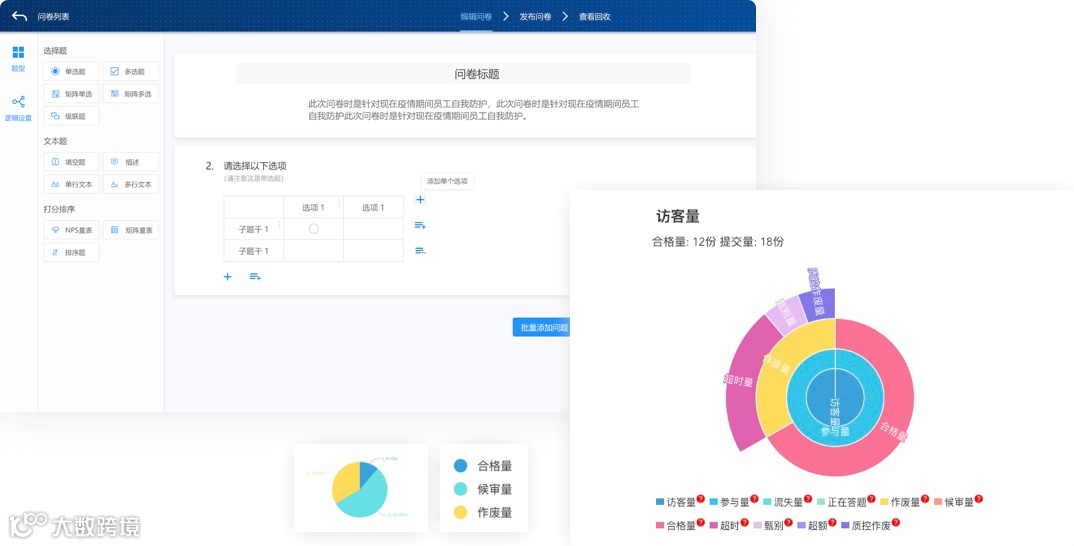
Task: Click the help icon next to 超额 legend
Action: tap(832, 522)
